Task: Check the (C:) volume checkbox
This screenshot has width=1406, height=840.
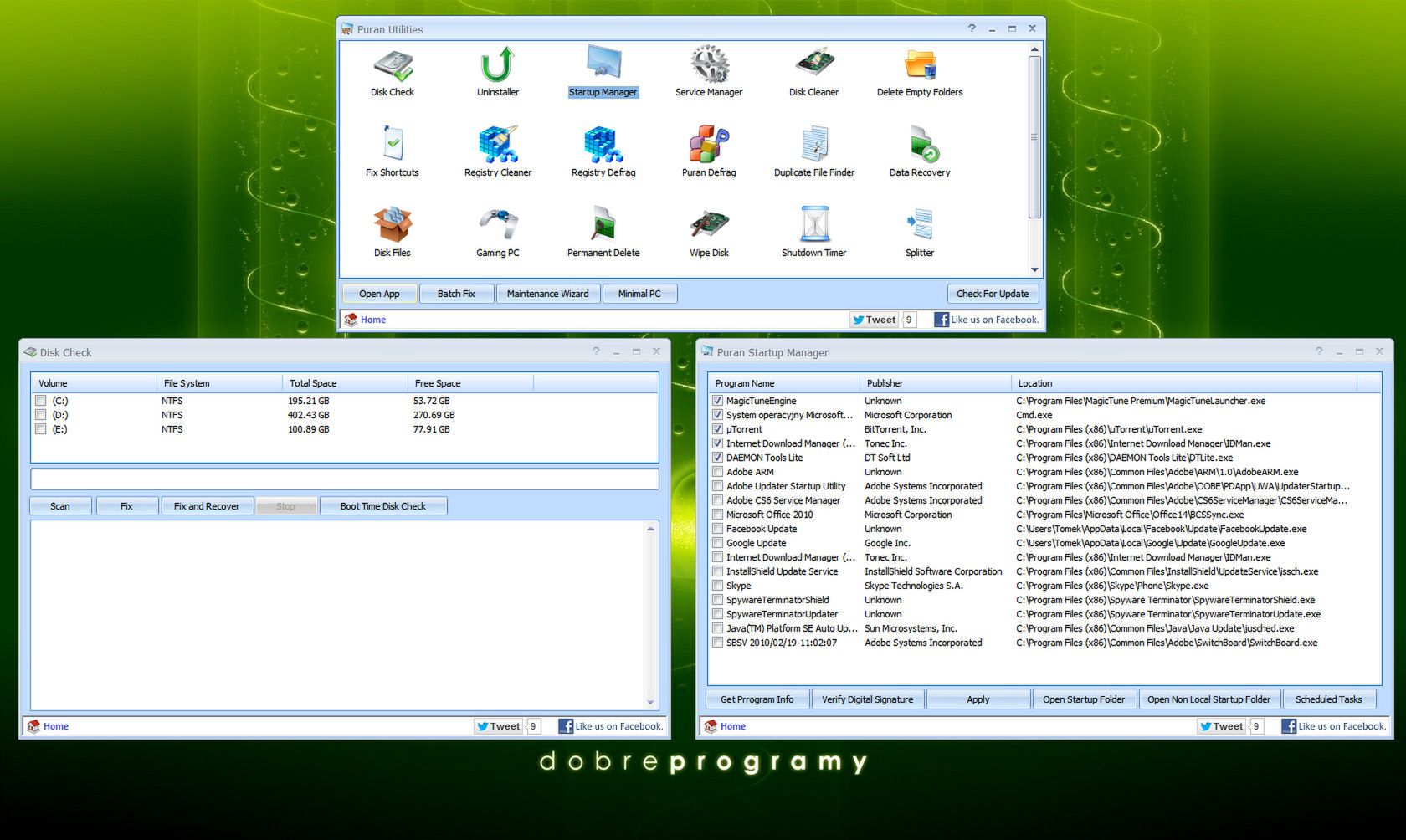Action: tap(40, 401)
